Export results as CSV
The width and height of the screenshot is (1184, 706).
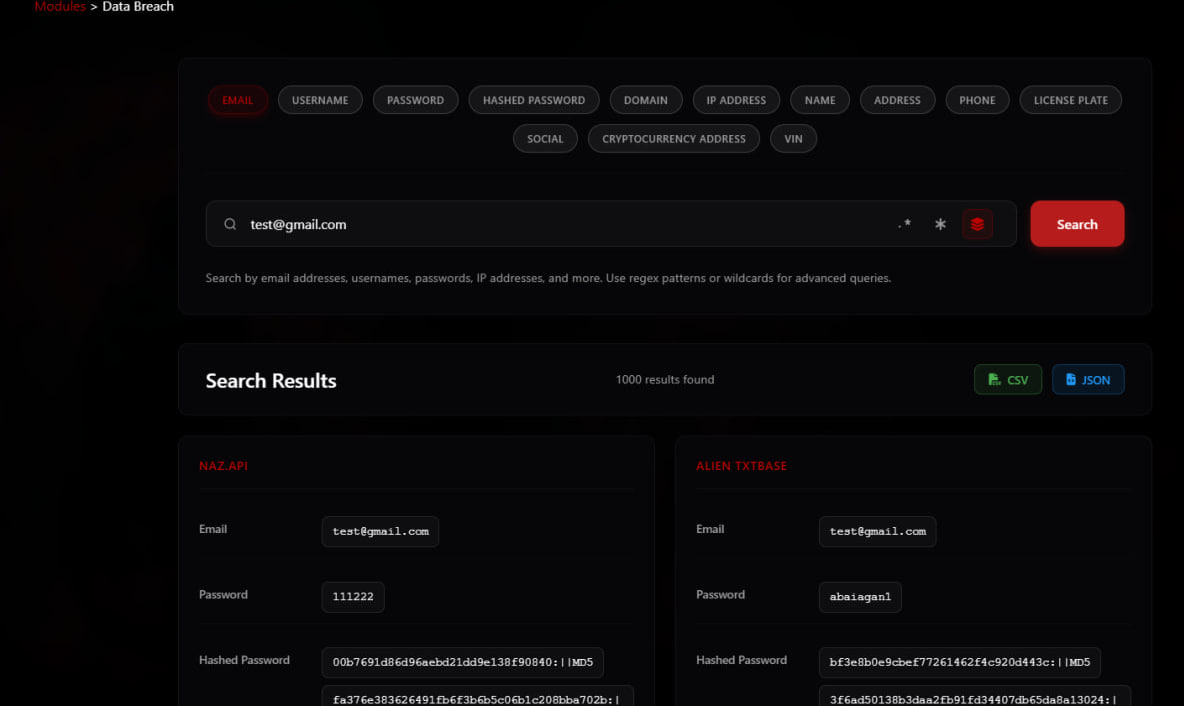coord(1008,380)
